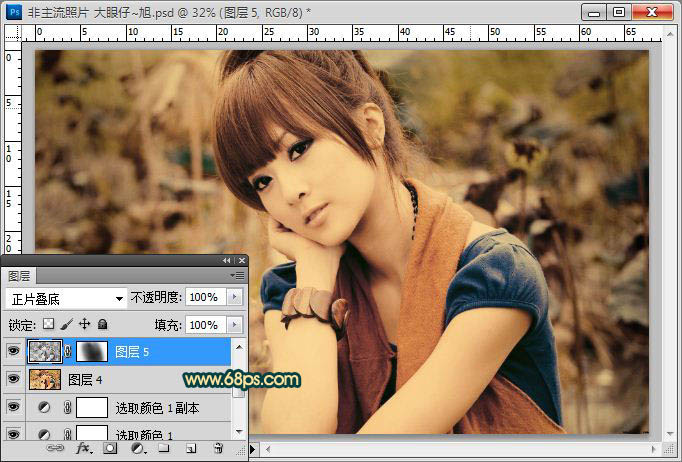Toggle lock transparent pixels
Image resolution: width=682 pixels, height=462 pixels.
(x=47, y=325)
